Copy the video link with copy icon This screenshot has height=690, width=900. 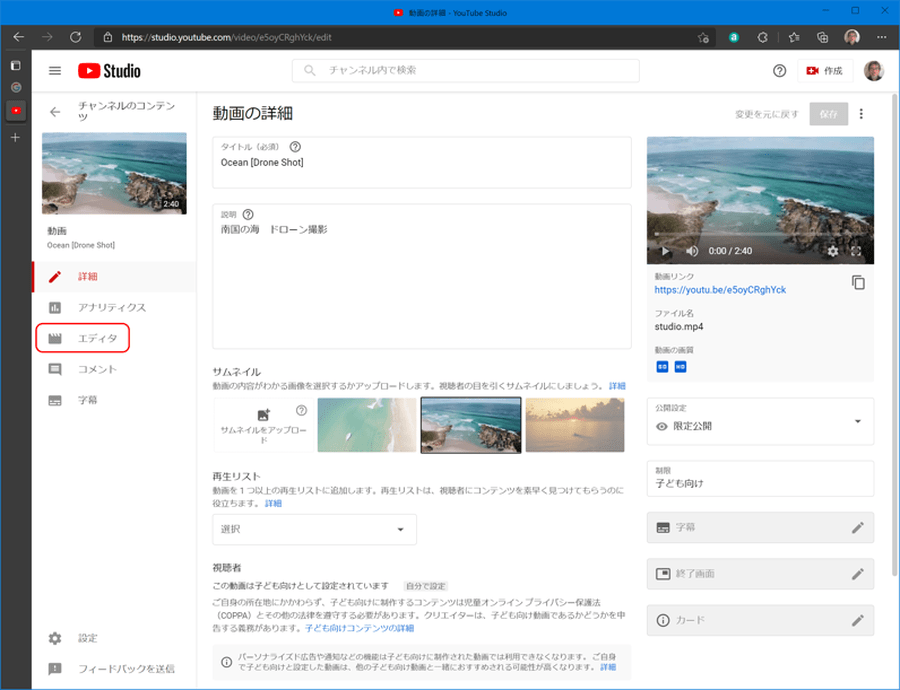coord(857,283)
